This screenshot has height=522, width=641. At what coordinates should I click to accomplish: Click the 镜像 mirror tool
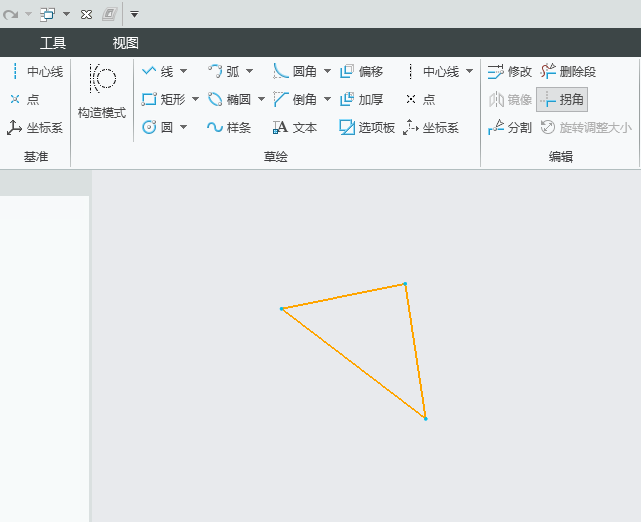click(510, 99)
